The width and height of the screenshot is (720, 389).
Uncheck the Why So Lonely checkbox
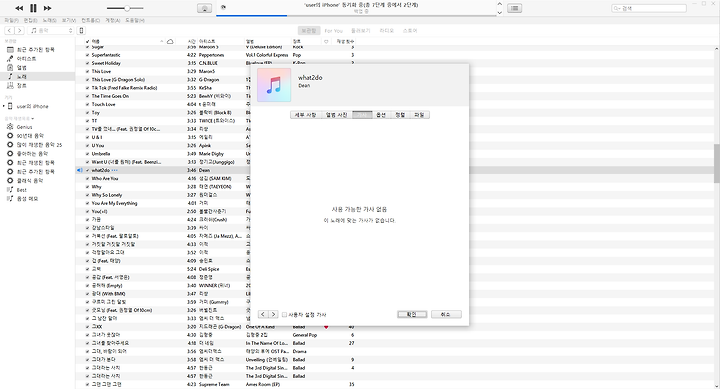point(87,195)
